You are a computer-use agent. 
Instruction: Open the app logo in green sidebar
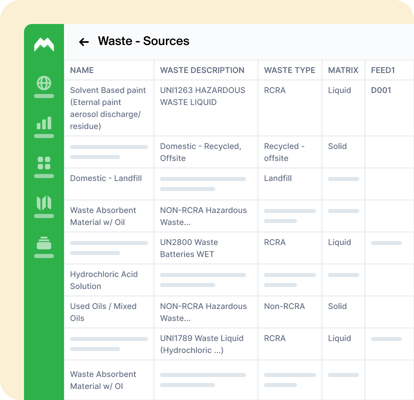pyautogui.click(x=44, y=44)
